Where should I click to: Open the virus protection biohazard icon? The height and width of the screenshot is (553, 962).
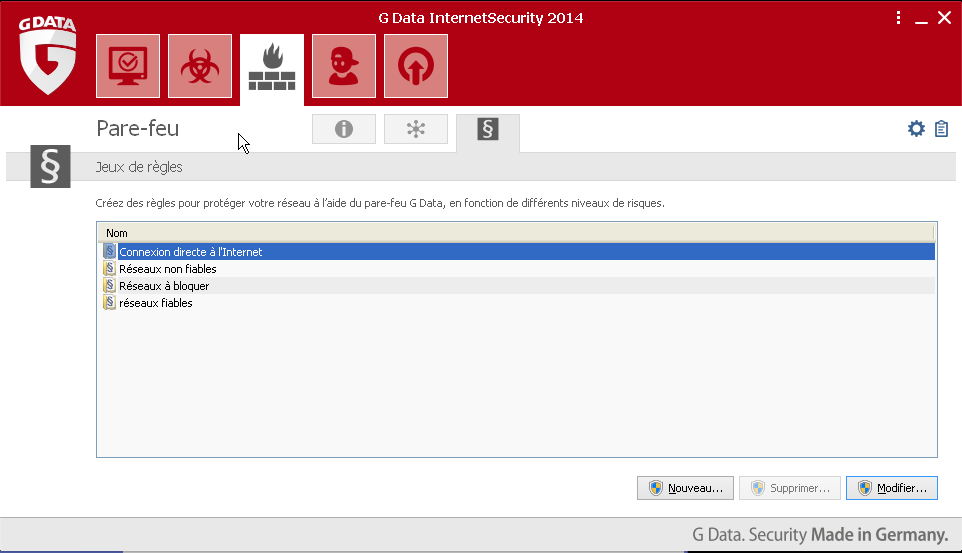click(200, 66)
